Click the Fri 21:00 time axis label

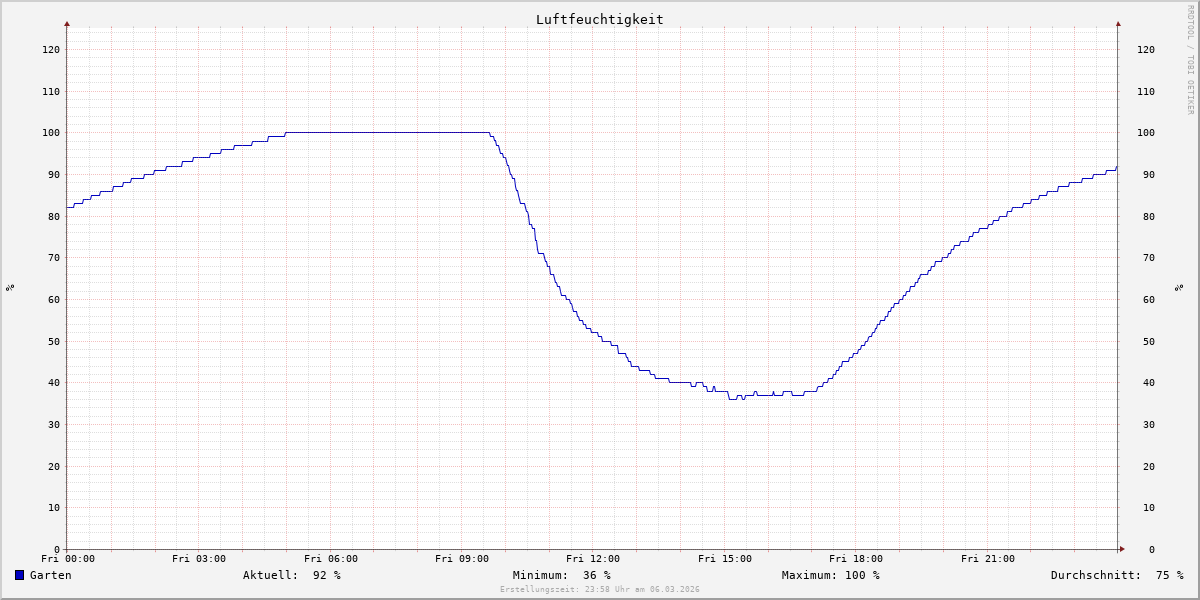click(x=988, y=559)
